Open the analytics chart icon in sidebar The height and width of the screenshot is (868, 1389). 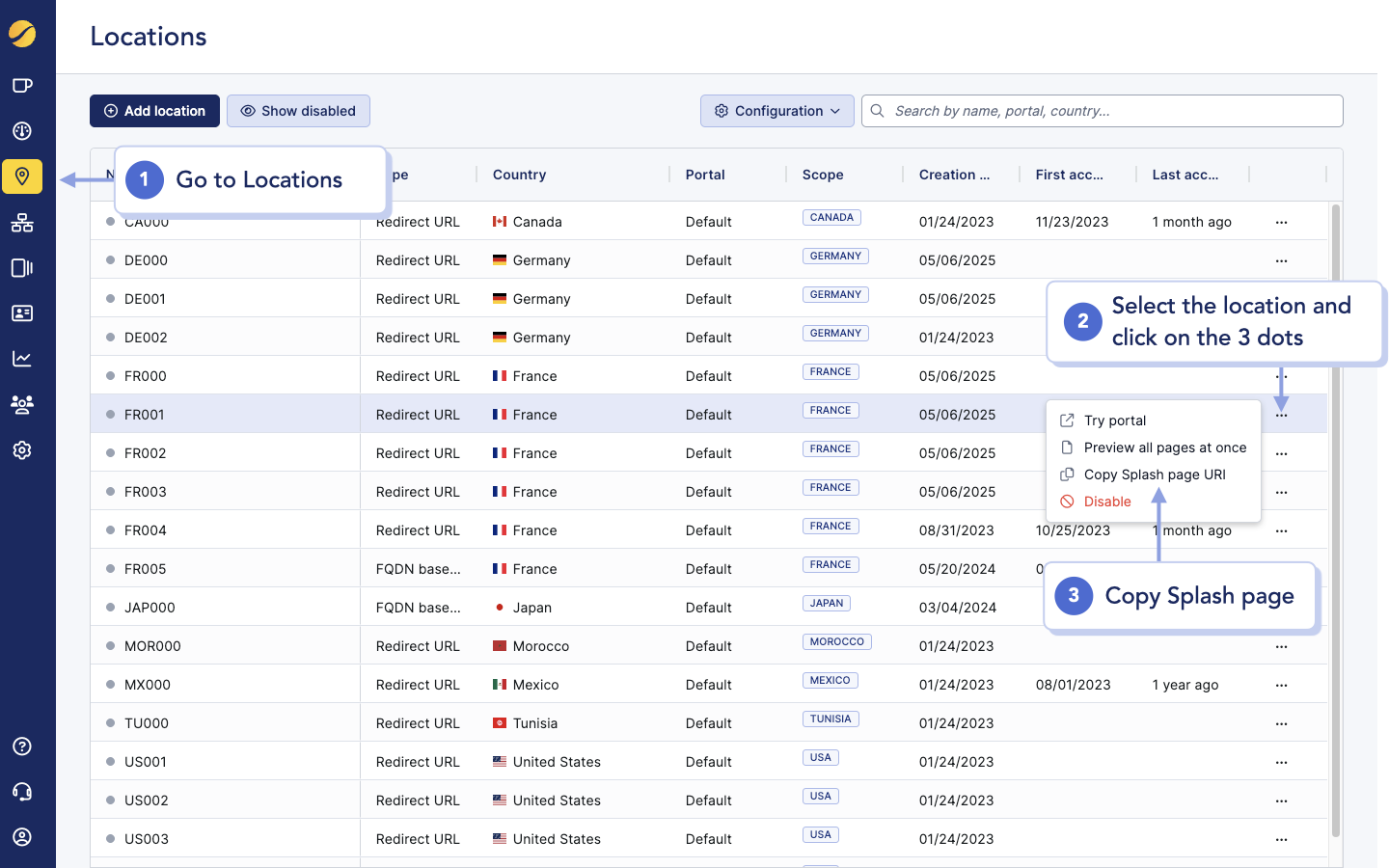pos(22,358)
